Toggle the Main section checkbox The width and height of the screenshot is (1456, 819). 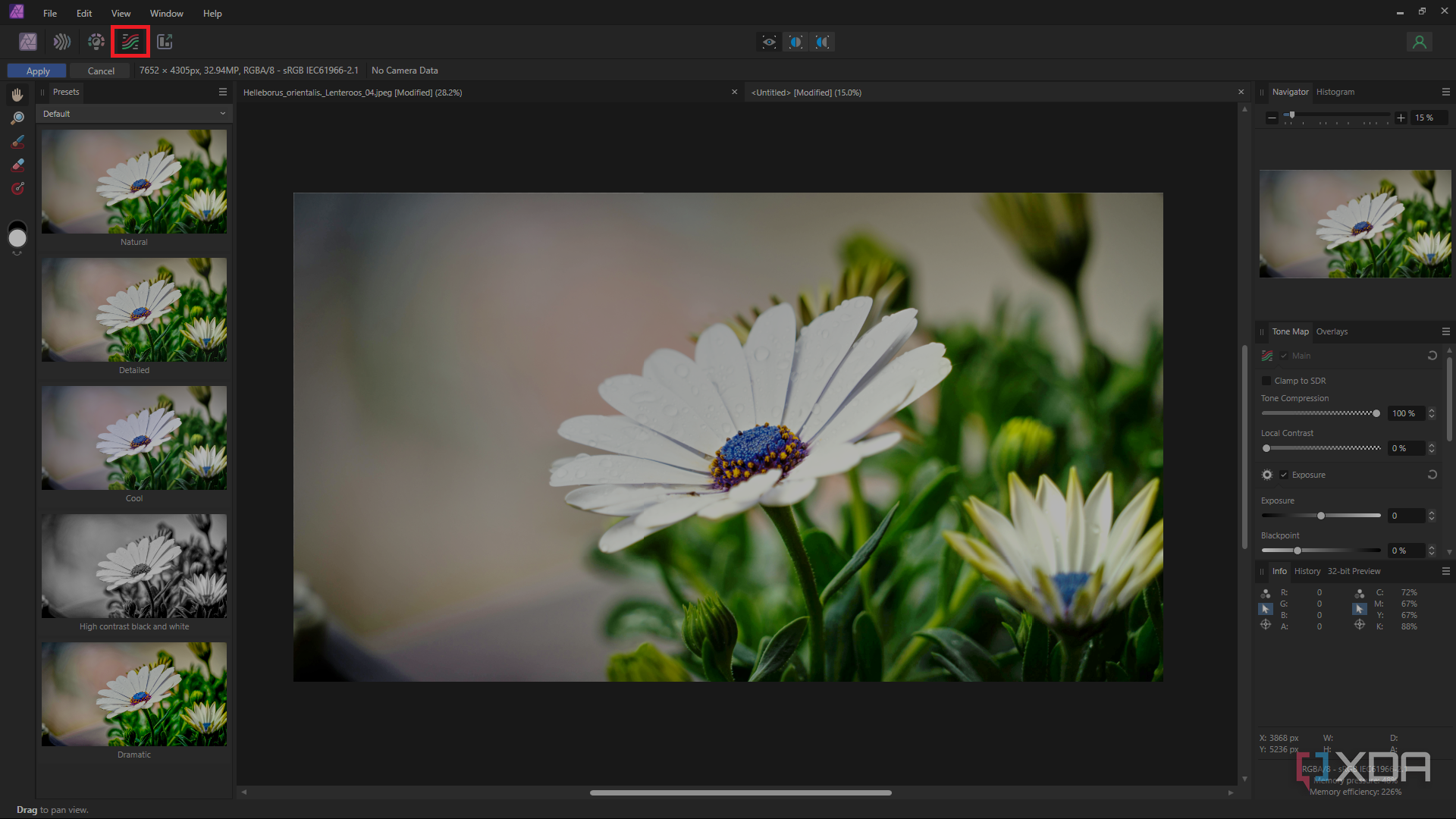pos(1284,356)
